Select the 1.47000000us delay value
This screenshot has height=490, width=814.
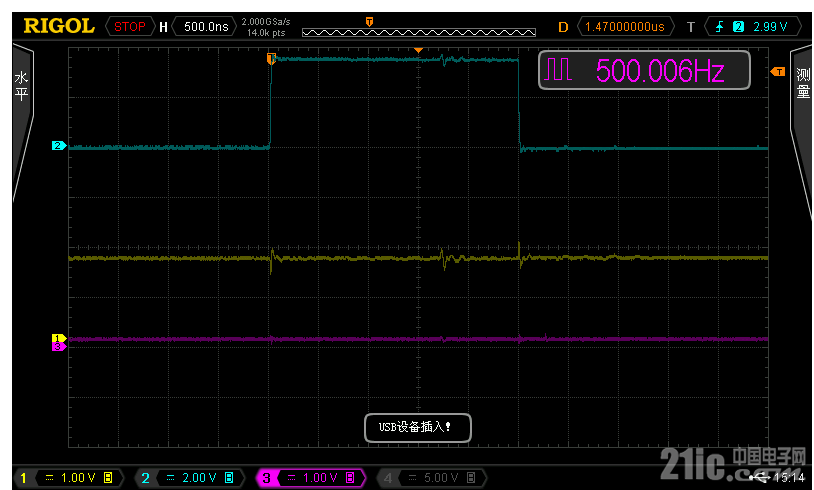[625, 26]
